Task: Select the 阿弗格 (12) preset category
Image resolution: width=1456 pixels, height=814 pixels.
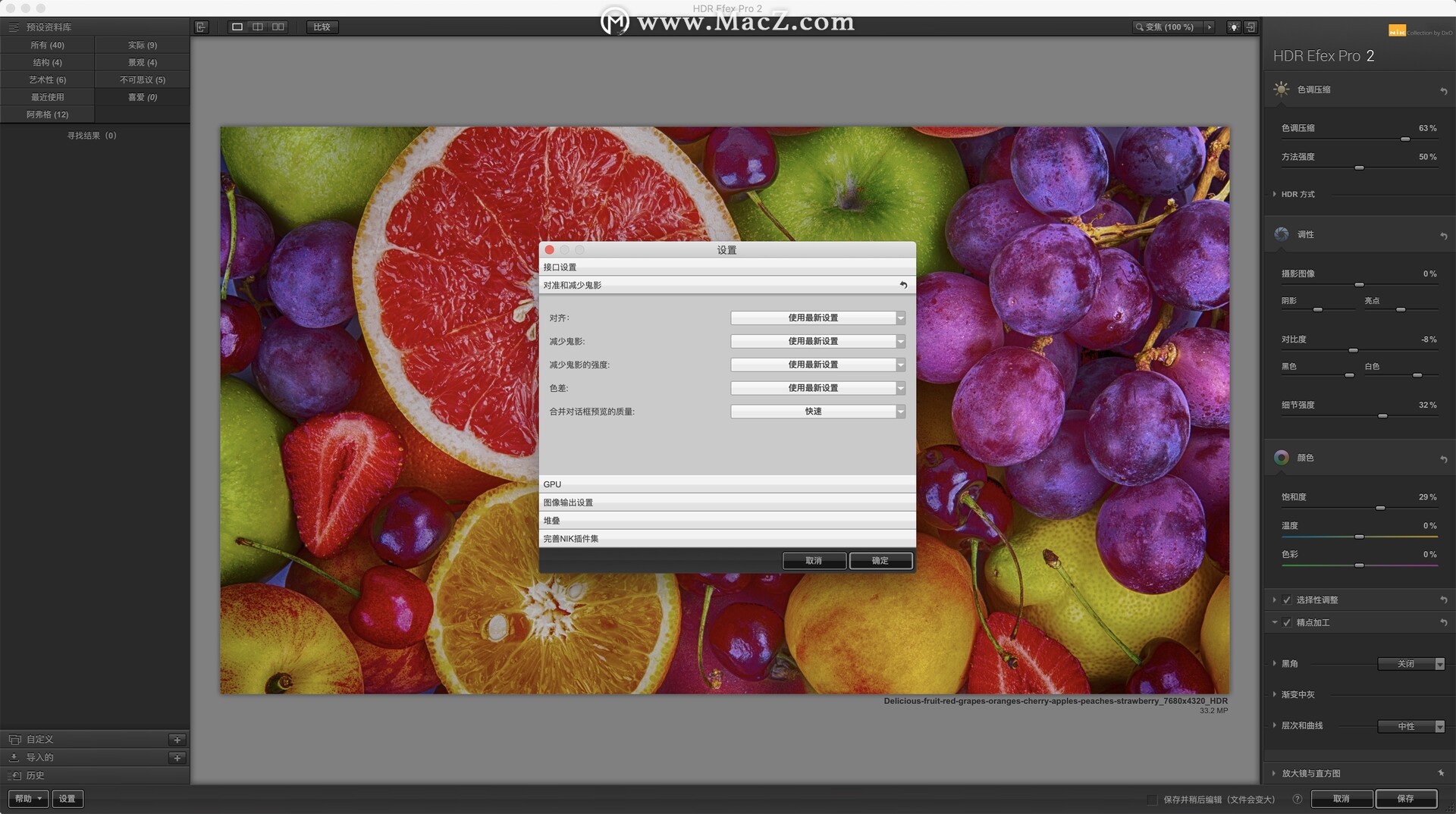Action: tap(47, 114)
